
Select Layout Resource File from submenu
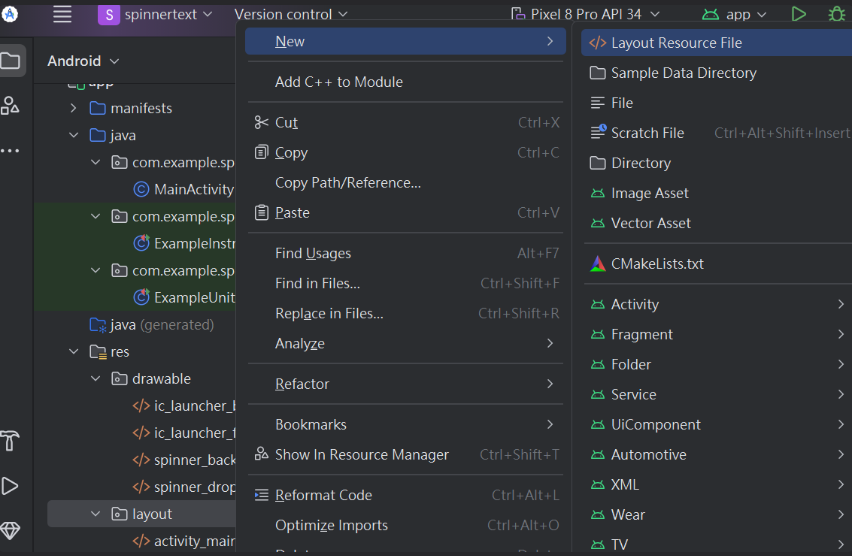(676, 43)
